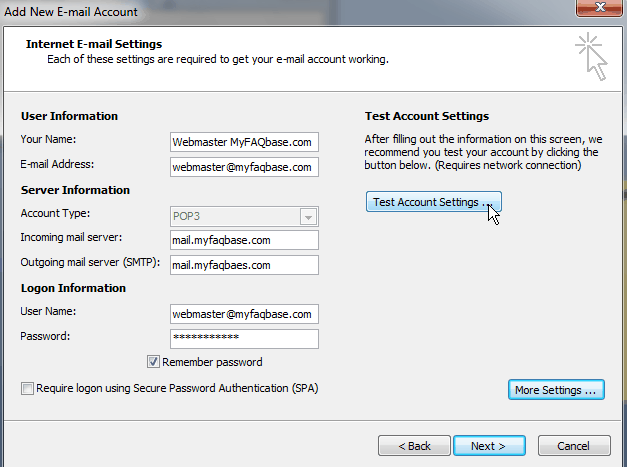Expand the Account Type dropdown arrow
The height and width of the screenshot is (467, 627).
tap(308, 217)
